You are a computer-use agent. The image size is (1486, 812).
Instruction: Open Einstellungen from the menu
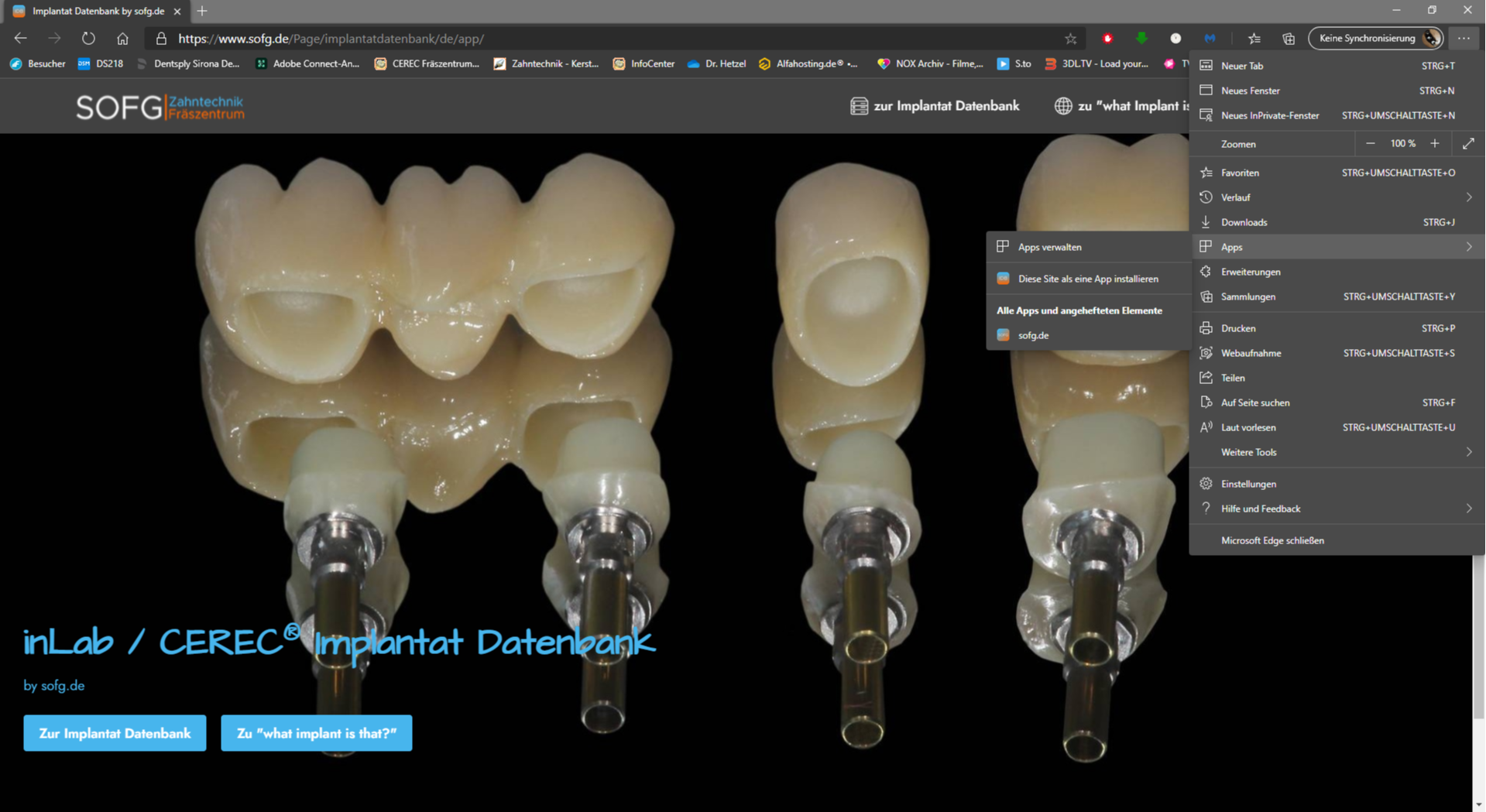(x=1248, y=484)
